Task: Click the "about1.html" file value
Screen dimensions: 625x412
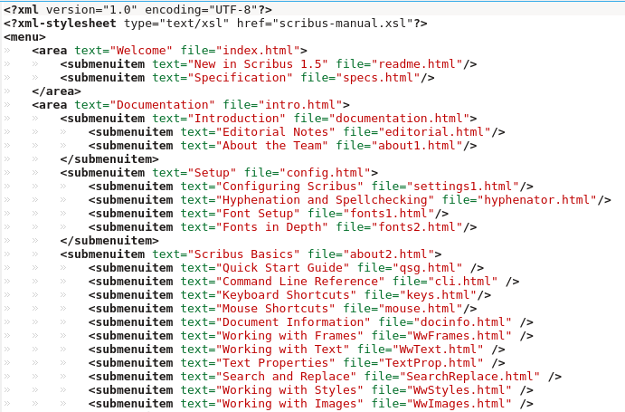Action: [417, 145]
